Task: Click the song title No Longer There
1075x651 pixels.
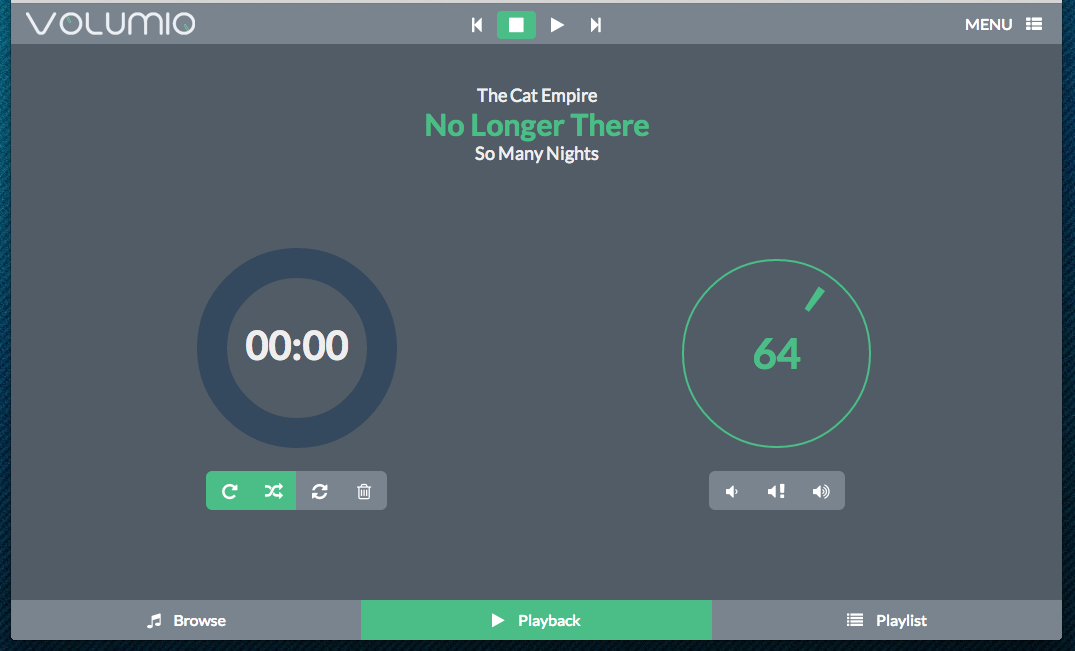Action: 537,125
